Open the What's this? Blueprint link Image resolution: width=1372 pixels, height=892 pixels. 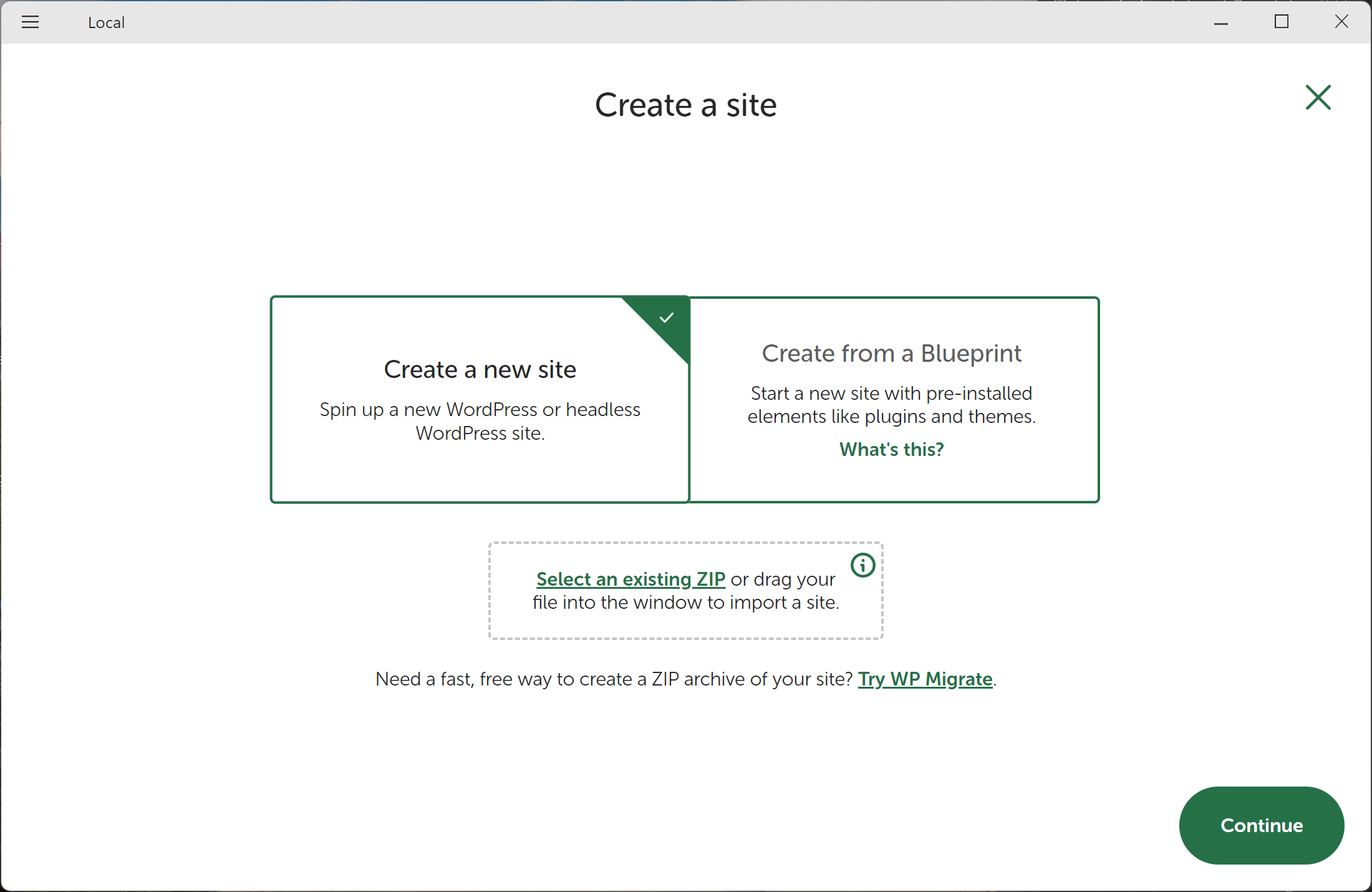coord(891,449)
